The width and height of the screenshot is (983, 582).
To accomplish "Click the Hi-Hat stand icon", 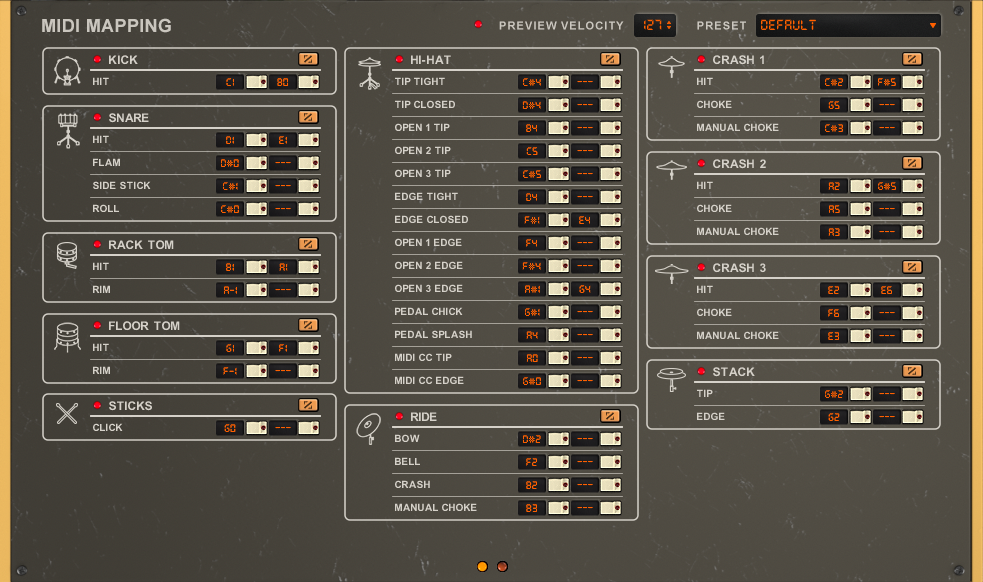I will coord(369,75).
